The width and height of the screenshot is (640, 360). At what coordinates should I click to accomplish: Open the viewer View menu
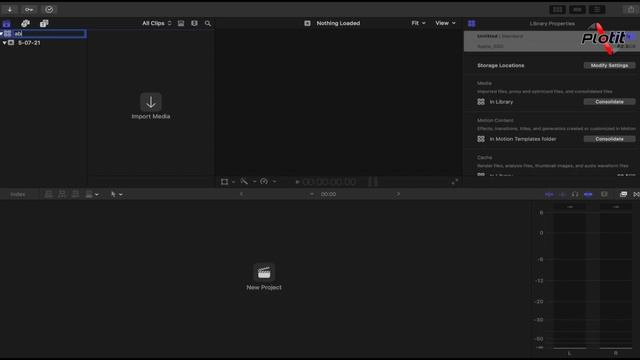[445, 23]
